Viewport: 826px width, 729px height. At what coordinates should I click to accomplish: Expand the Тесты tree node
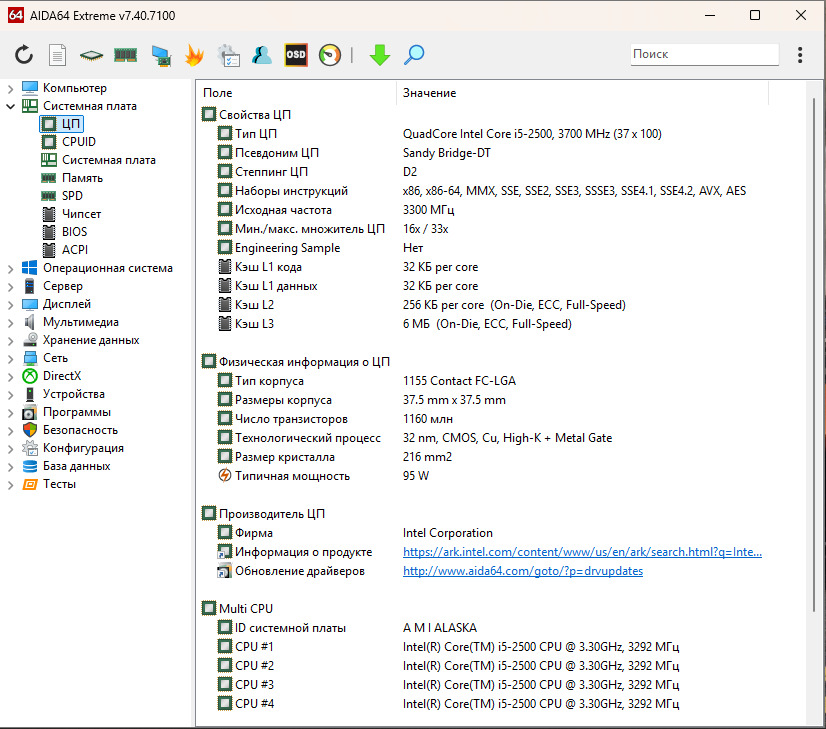click(x=11, y=484)
